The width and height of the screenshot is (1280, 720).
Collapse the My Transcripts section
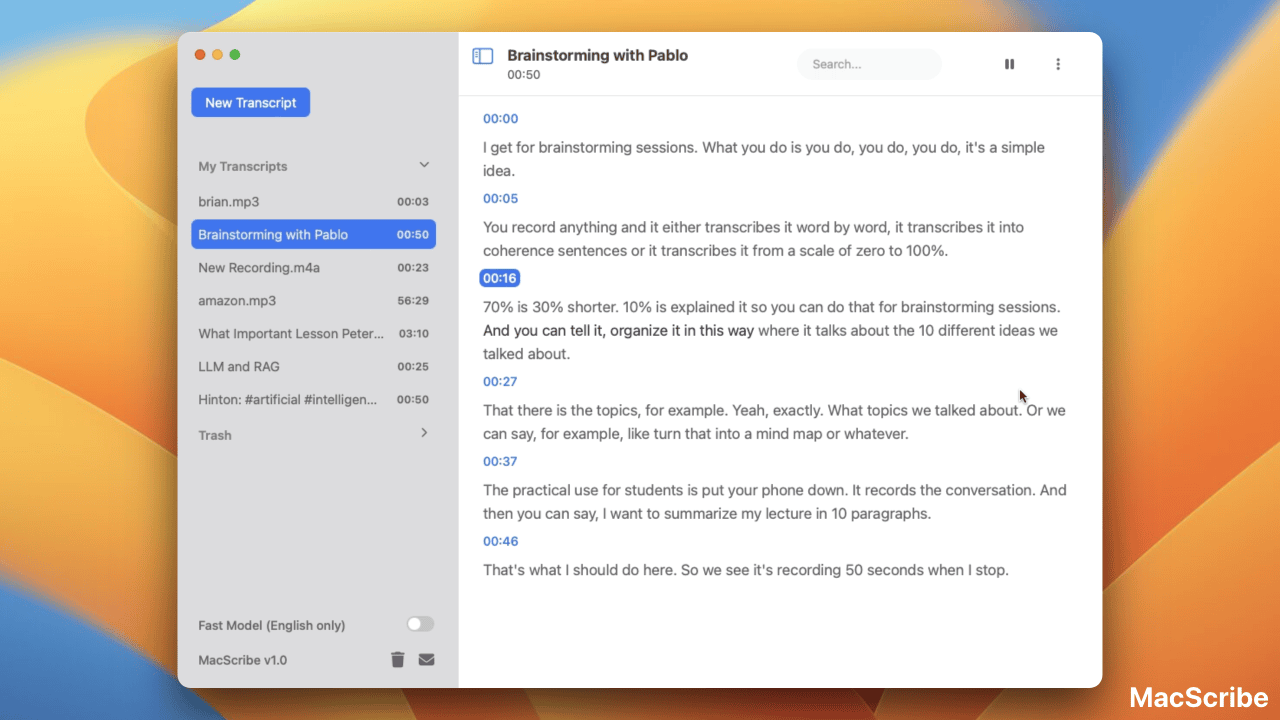tap(423, 165)
